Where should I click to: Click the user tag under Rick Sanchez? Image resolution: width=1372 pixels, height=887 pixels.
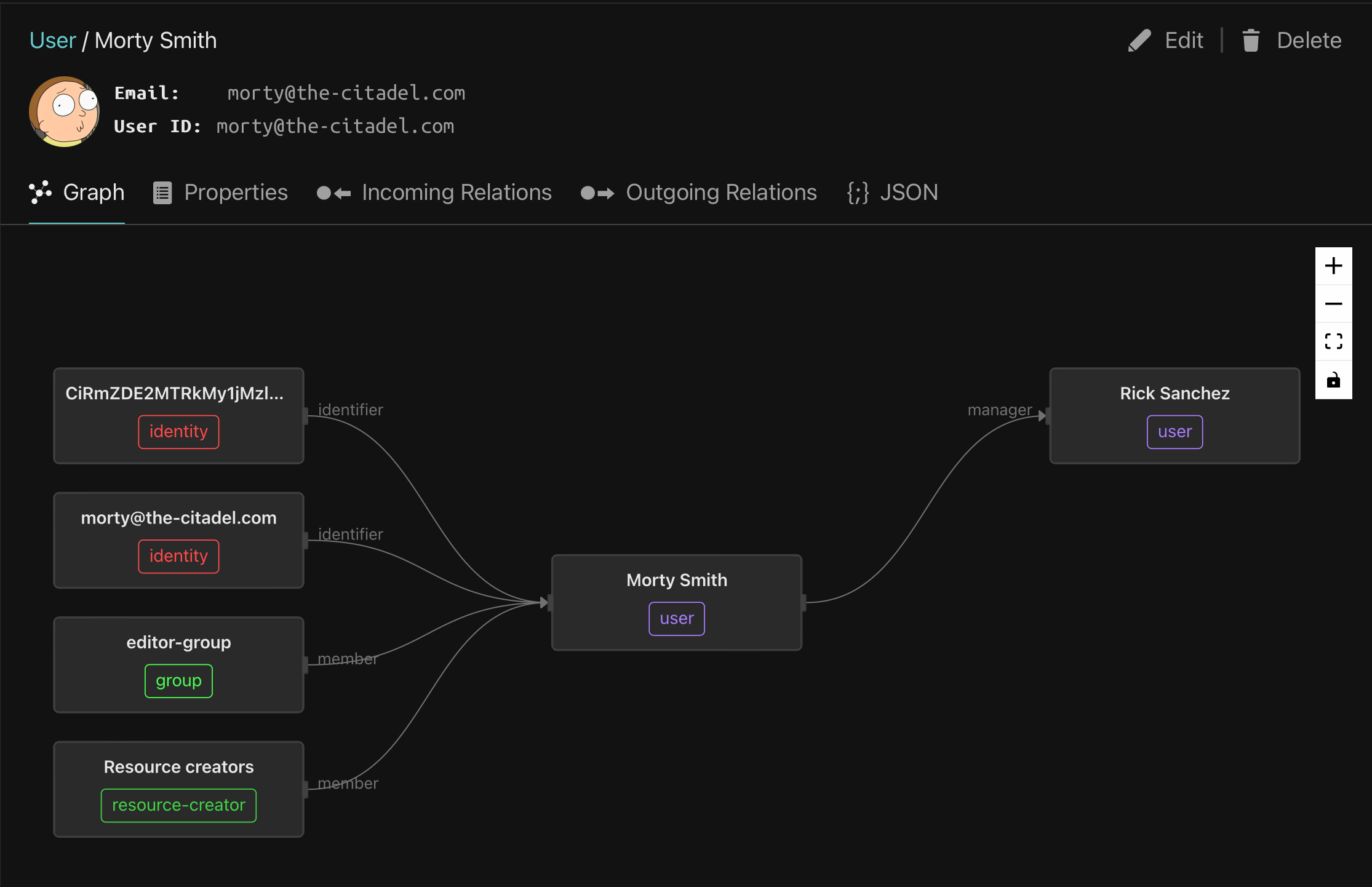1175,432
